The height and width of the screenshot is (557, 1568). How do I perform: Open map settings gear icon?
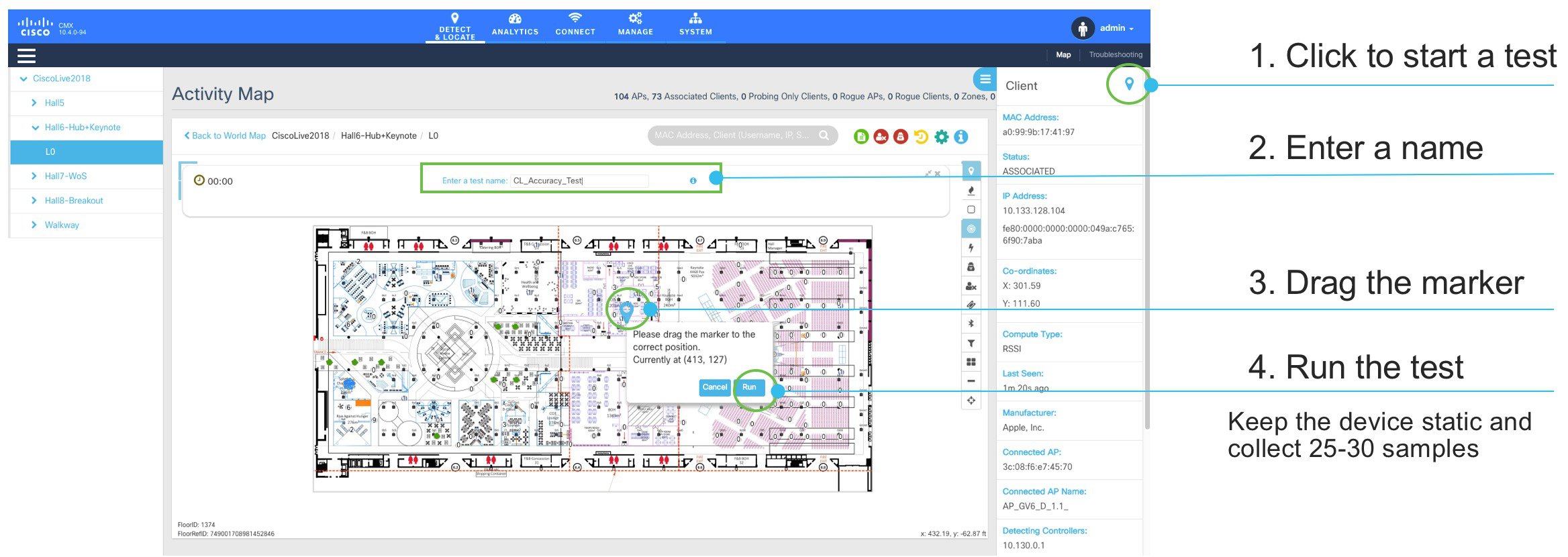pos(942,137)
